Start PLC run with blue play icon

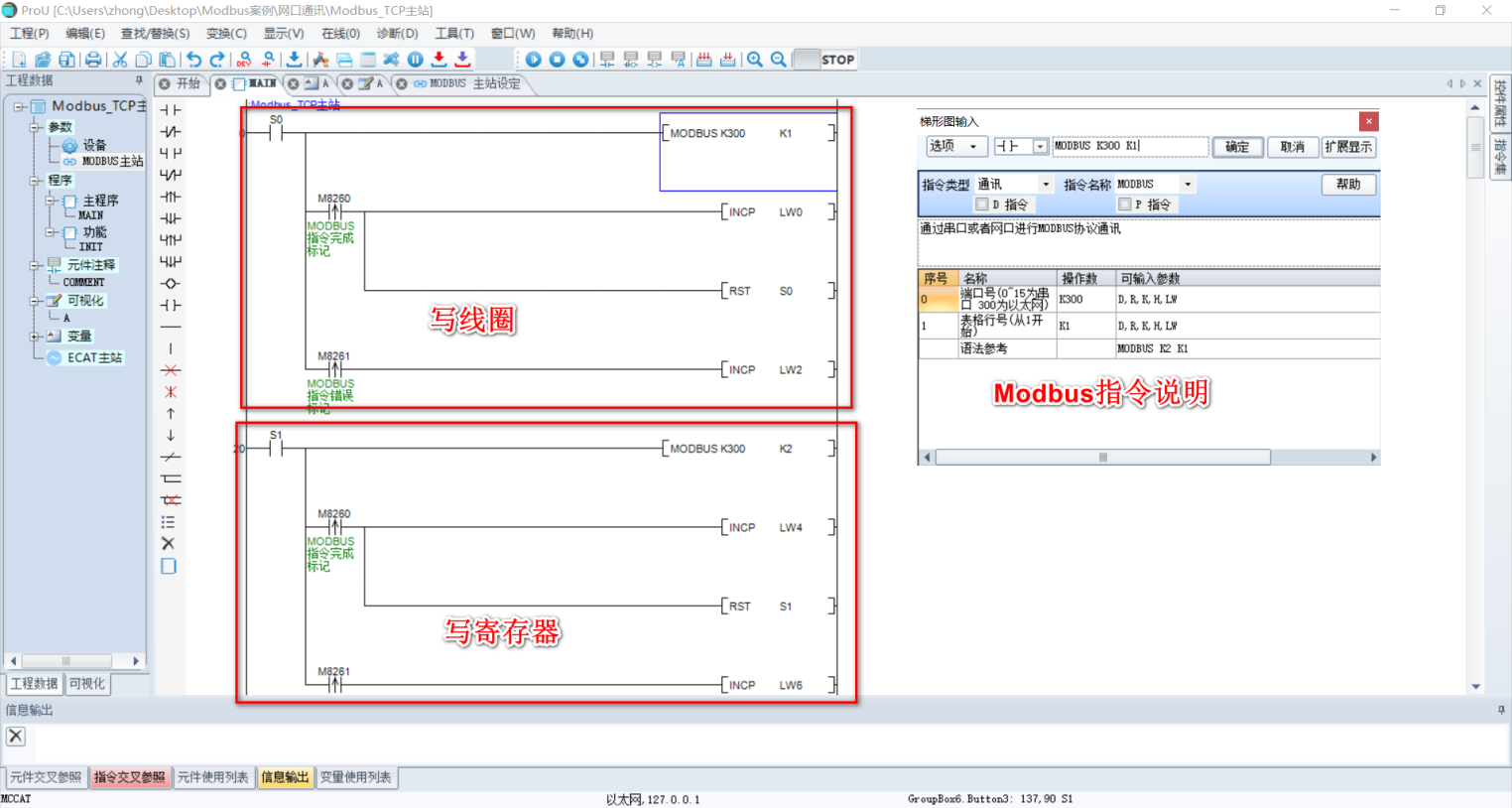(x=534, y=60)
